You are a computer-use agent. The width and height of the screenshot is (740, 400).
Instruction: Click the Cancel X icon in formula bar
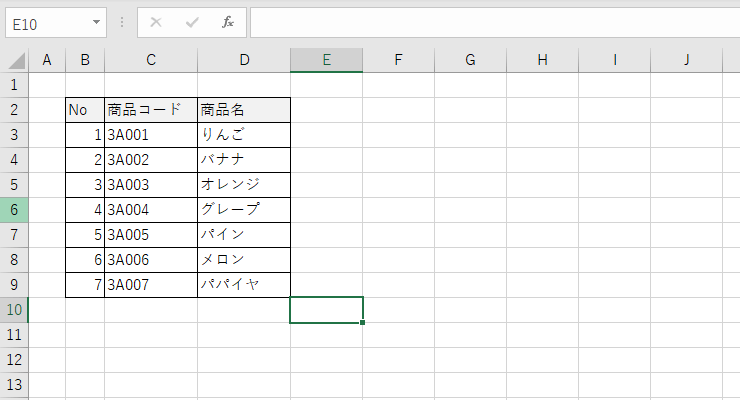[x=155, y=22]
